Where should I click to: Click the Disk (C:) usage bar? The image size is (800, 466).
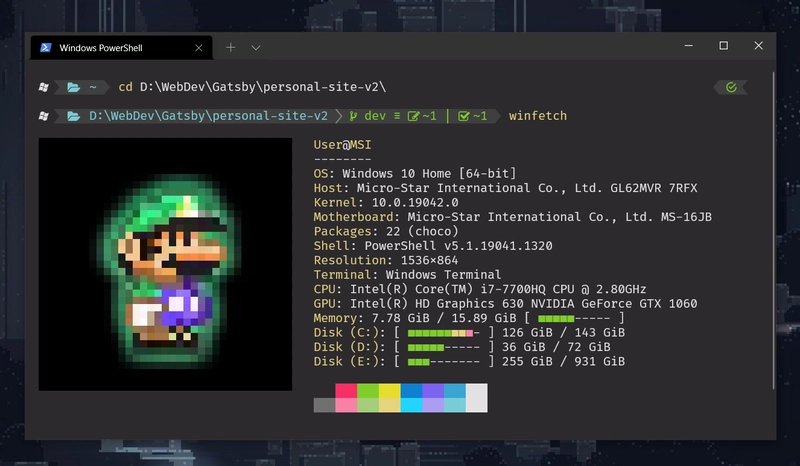tap(443, 333)
